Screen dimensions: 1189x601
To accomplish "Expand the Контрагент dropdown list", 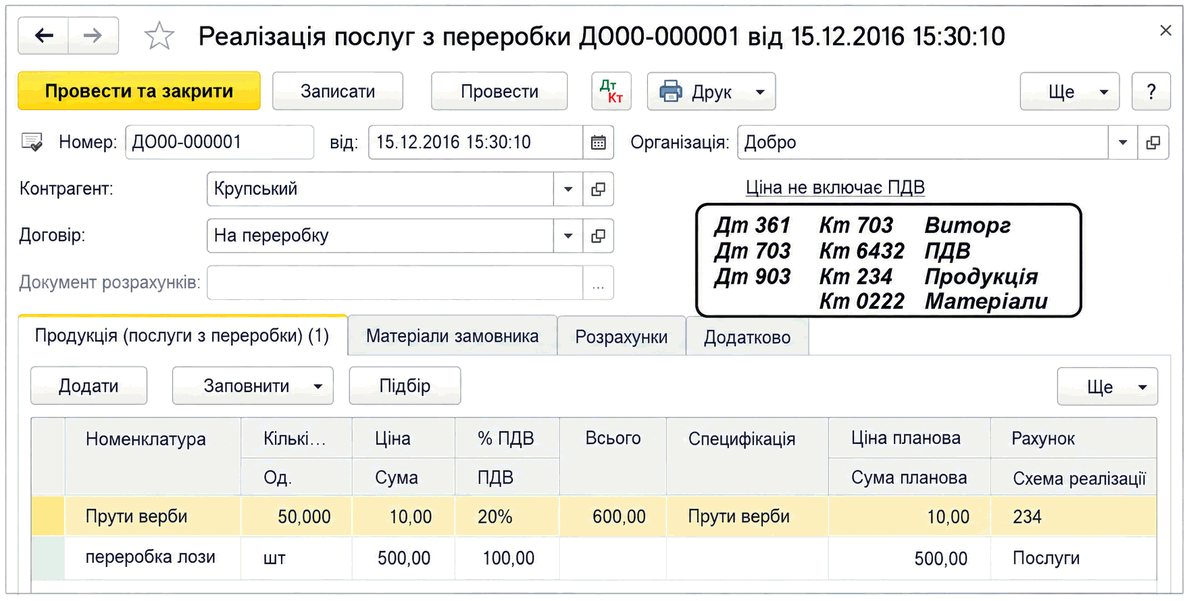I will tap(568, 189).
